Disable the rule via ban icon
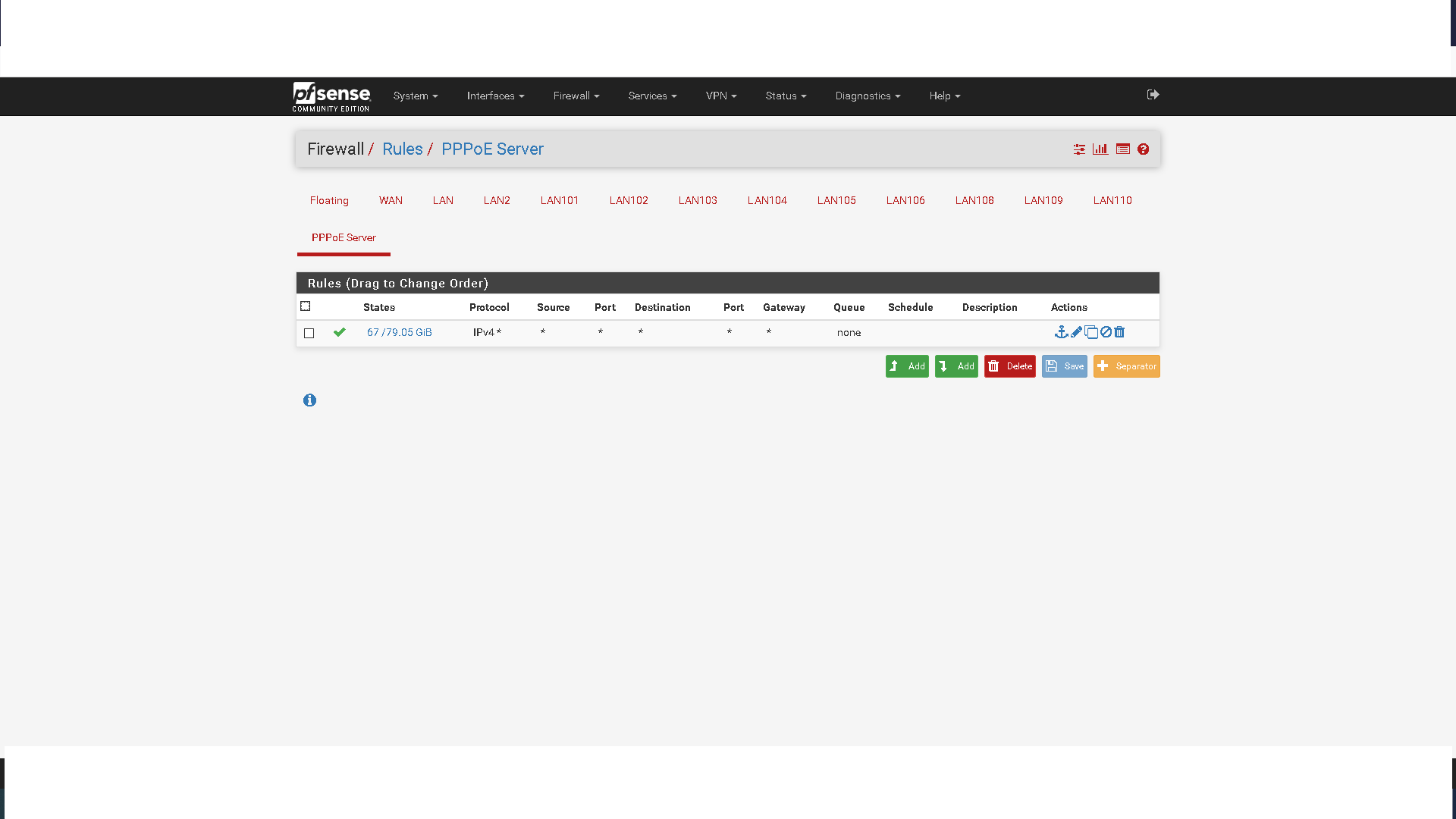 click(x=1106, y=332)
